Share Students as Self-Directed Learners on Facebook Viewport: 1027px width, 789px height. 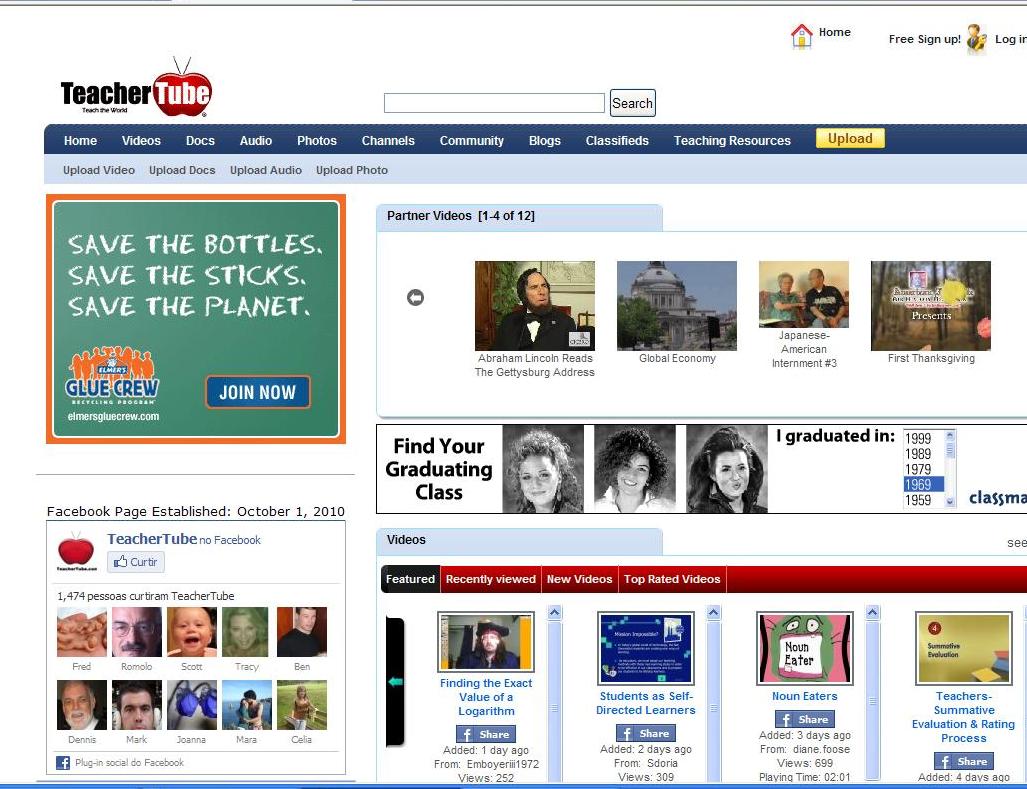(646, 733)
